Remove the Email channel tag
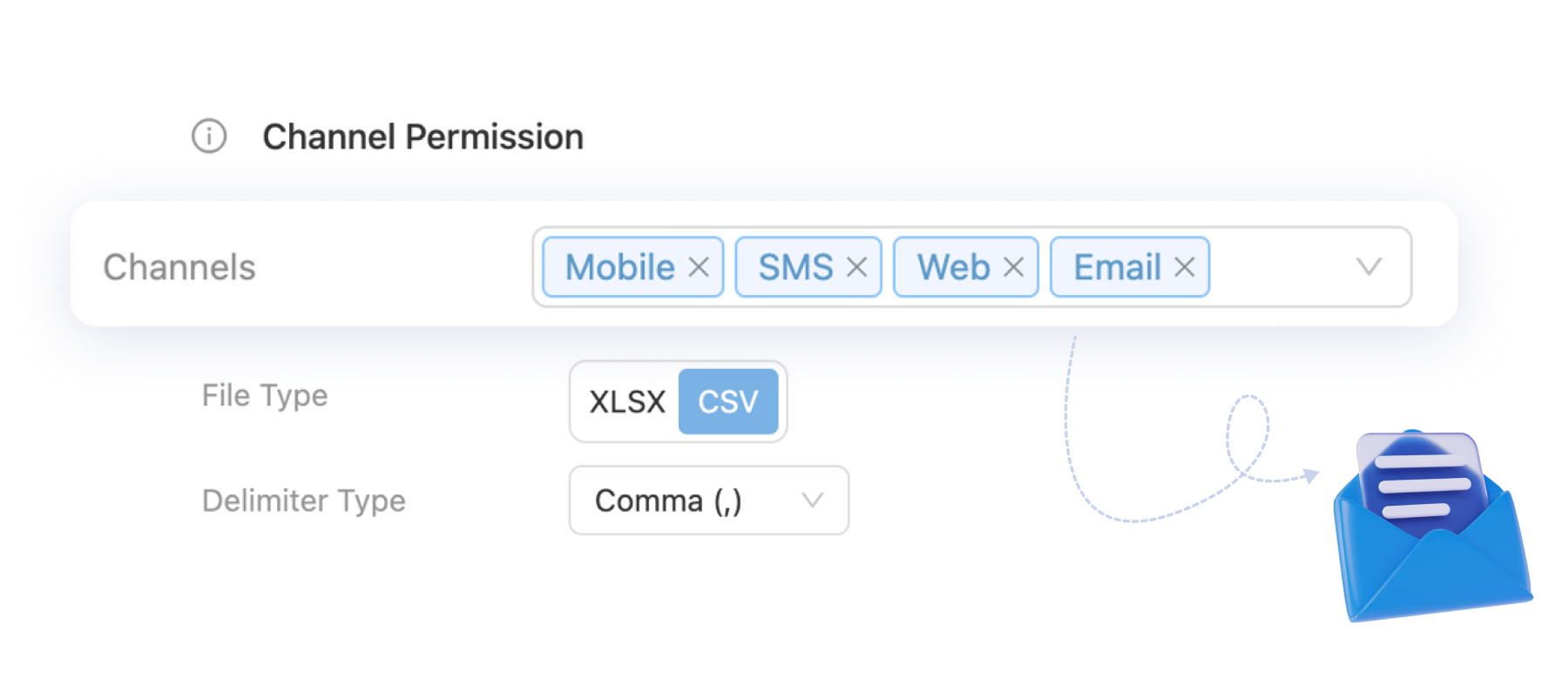Viewport: 1568px width, 679px height. pos(1184,267)
